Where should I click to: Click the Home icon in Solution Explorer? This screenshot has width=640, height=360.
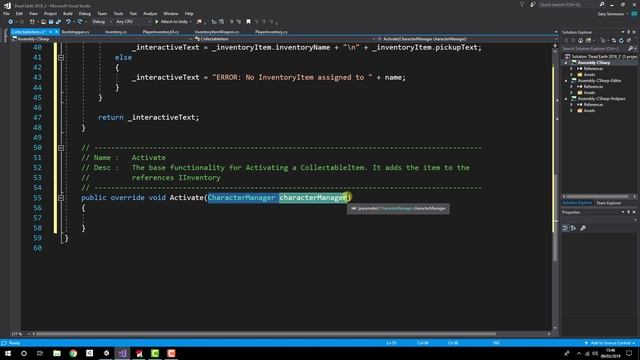click(x=580, y=40)
